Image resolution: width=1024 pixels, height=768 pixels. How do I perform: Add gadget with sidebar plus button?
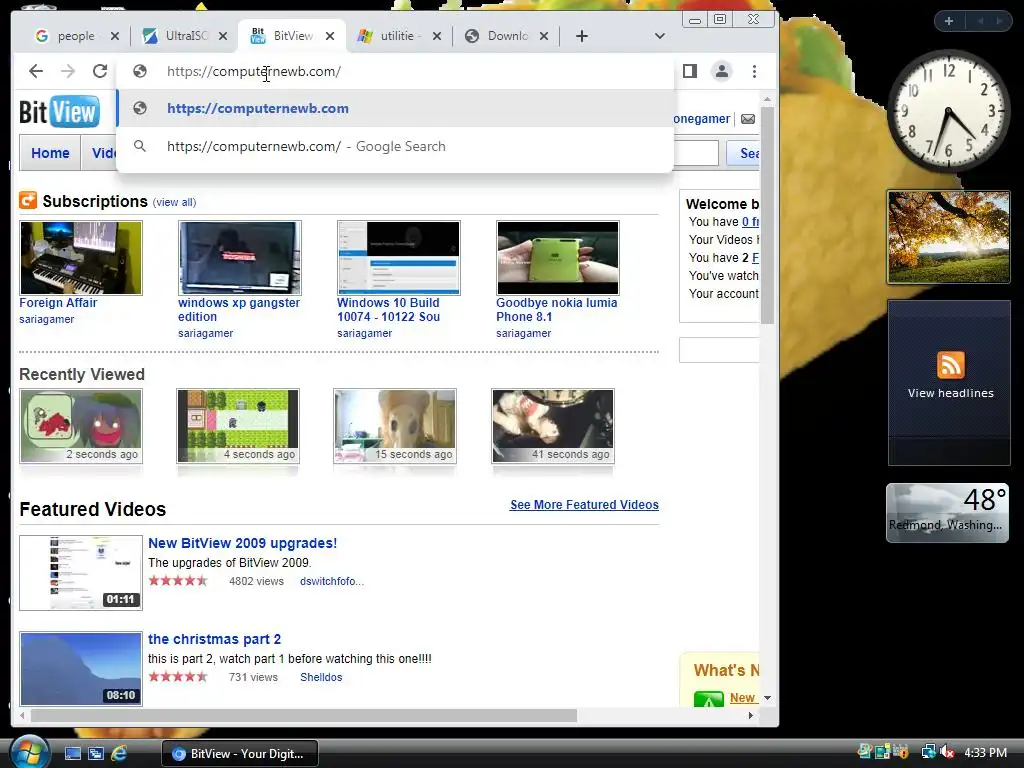coord(949,22)
